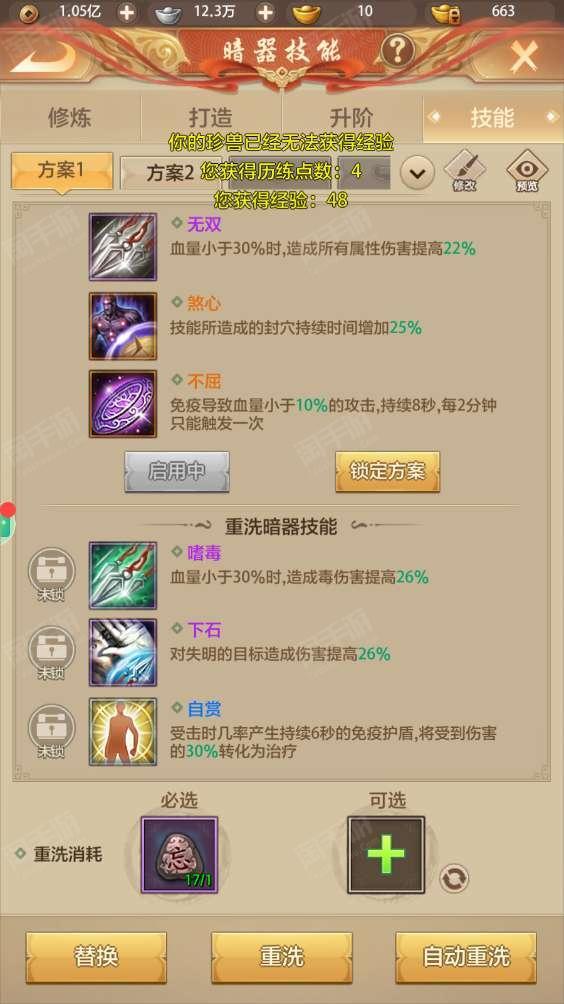Select the 自赏 shield skill icon
This screenshot has height=1004, width=564.
(123, 732)
